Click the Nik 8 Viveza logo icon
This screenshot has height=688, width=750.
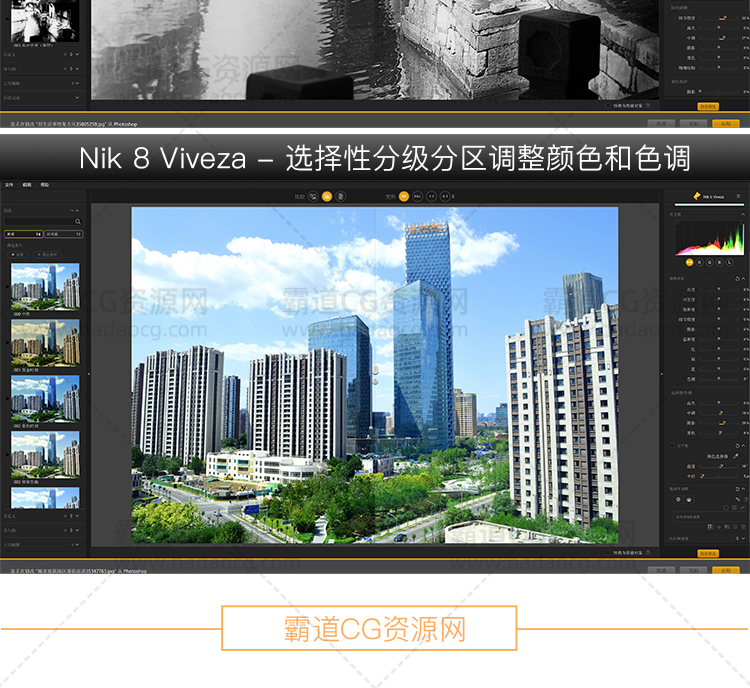tap(696, 196)
